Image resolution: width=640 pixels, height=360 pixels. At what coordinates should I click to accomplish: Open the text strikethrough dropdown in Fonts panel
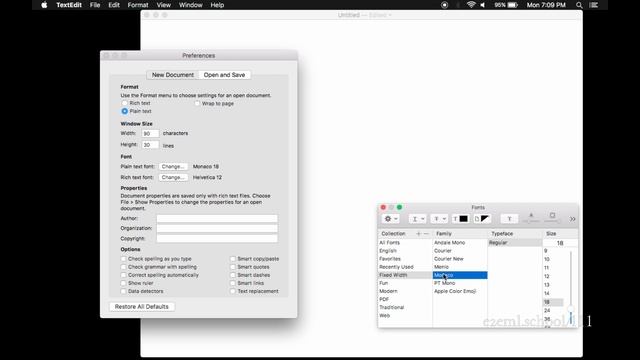tap(439, 219)
